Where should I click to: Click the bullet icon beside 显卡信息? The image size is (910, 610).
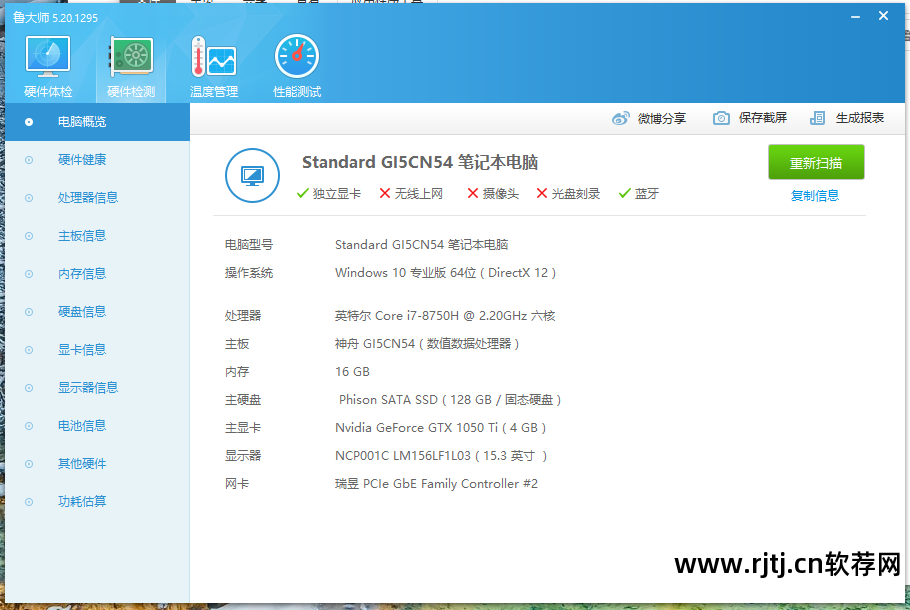coord(29,350)
